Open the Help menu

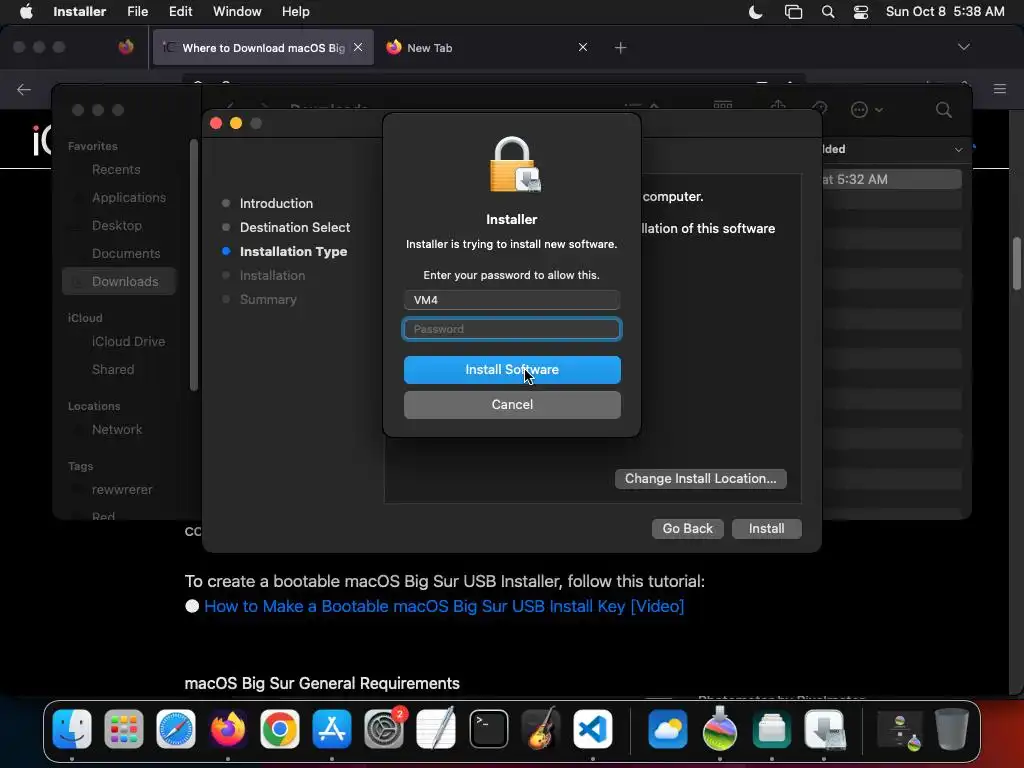coord(295,11)
